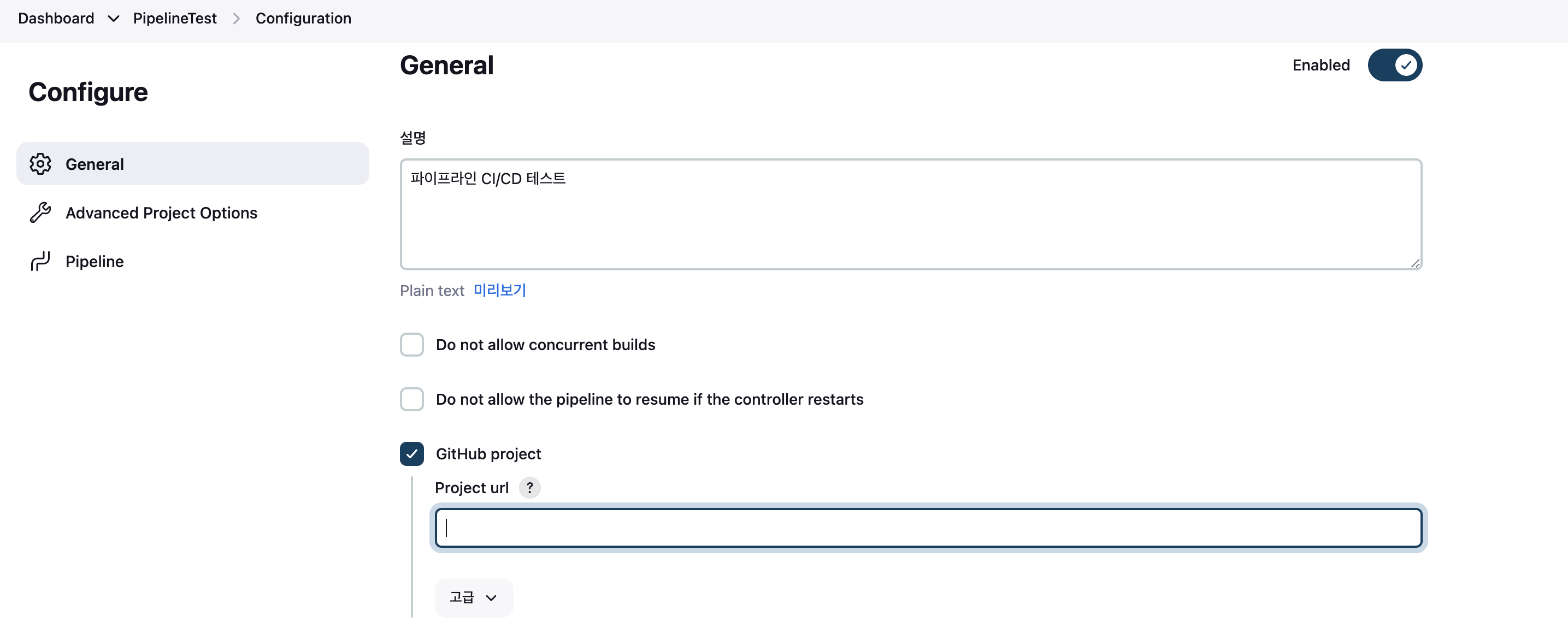Click the wrench icon for Advanced Project Options
The image size is (1568, 639).
[40, 212]
